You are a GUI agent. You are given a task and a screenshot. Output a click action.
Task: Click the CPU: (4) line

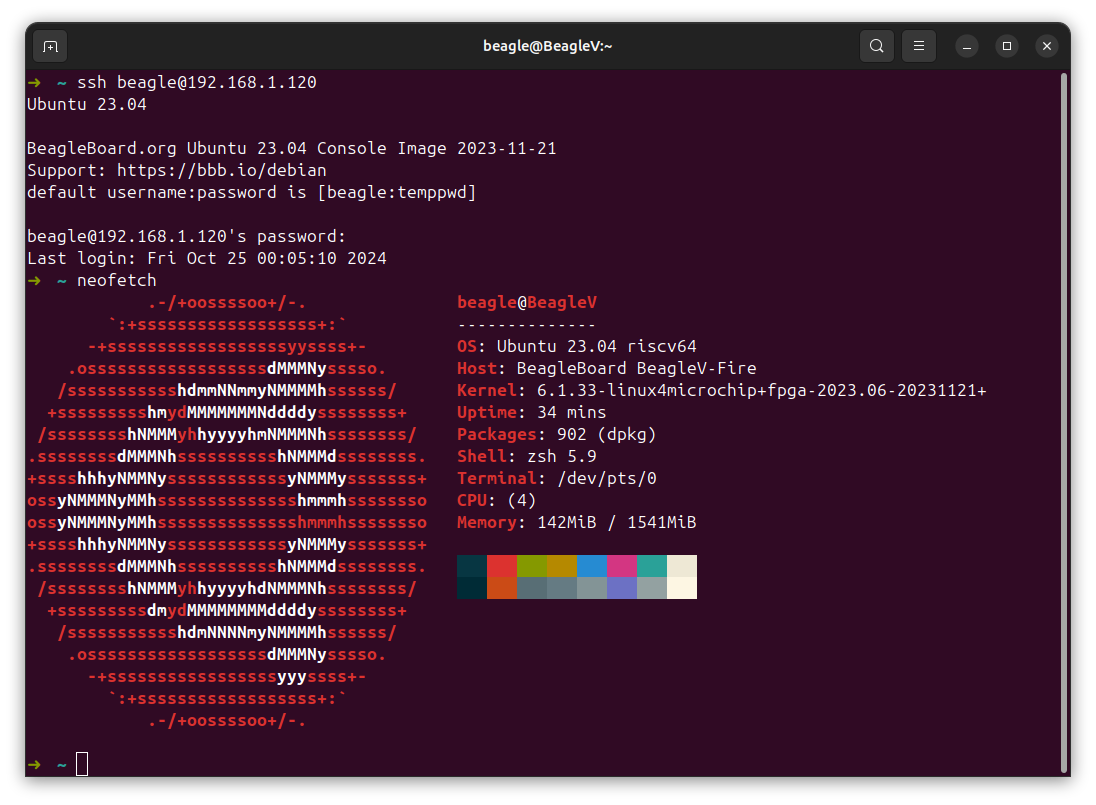(x=497, y=500)
